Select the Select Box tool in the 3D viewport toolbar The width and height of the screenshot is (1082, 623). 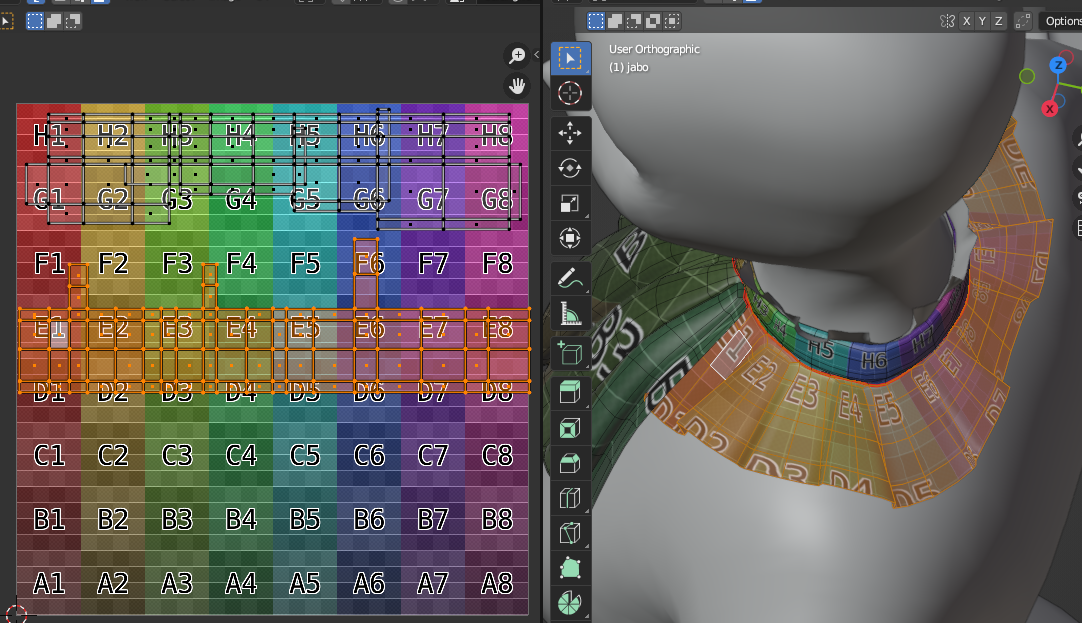[x=570, y=59]
